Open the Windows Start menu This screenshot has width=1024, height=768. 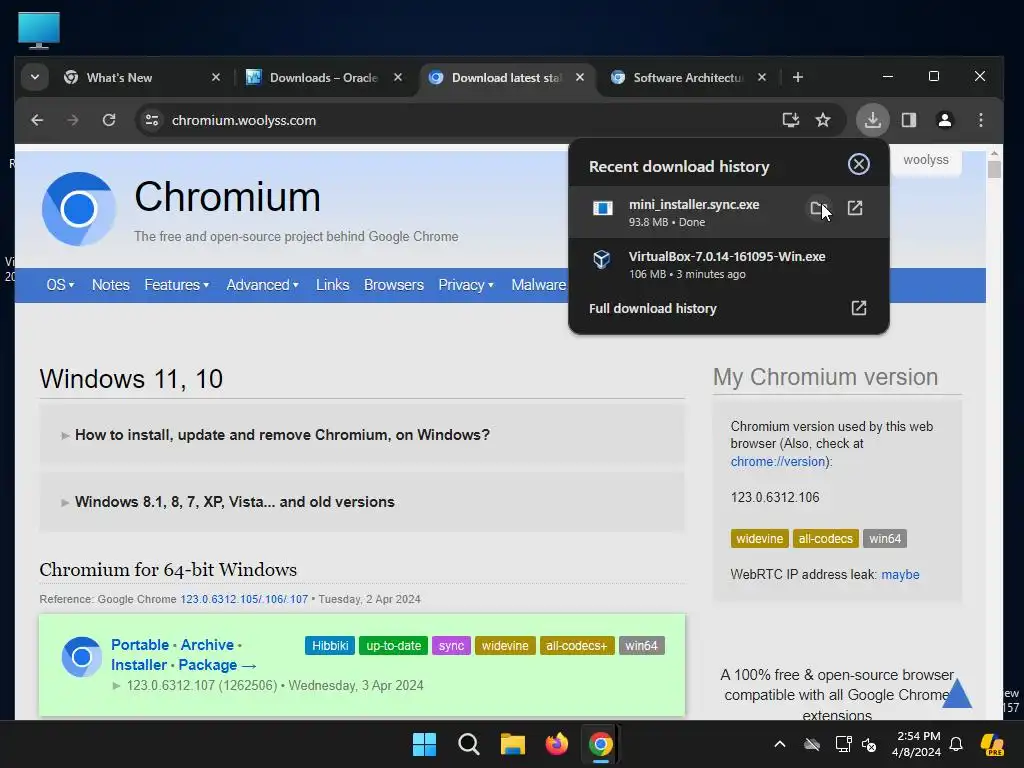(x=424, y=744)
